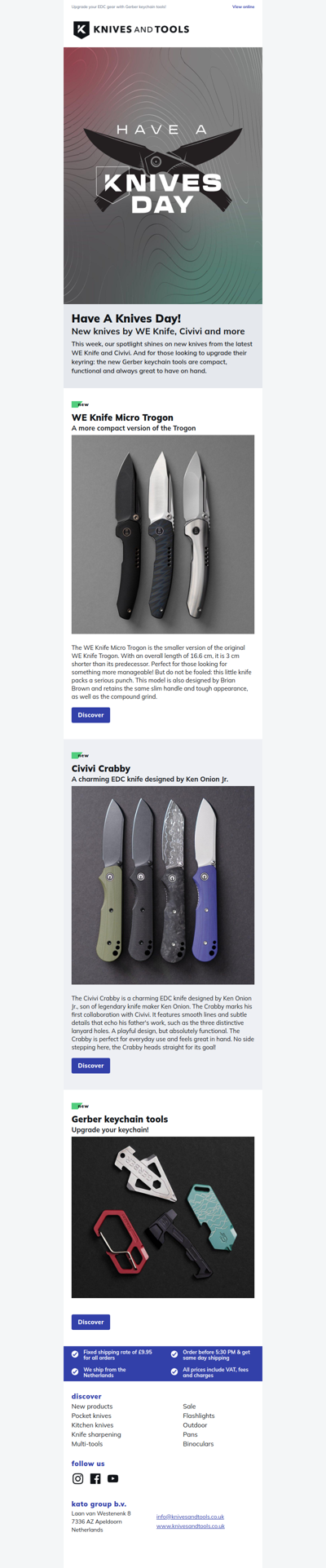Click the checkmark beside Fixed shipping rate

click(x=75, y=1354)
